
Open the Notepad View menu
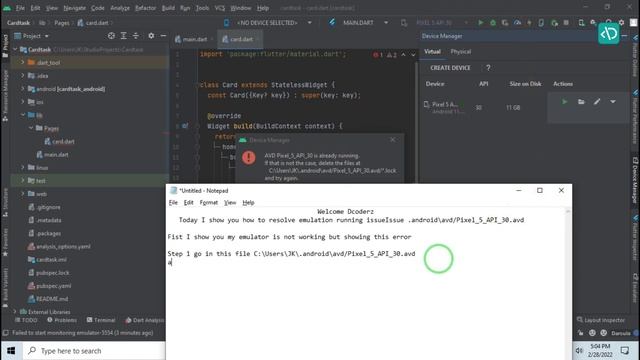[x=230, y=202]
